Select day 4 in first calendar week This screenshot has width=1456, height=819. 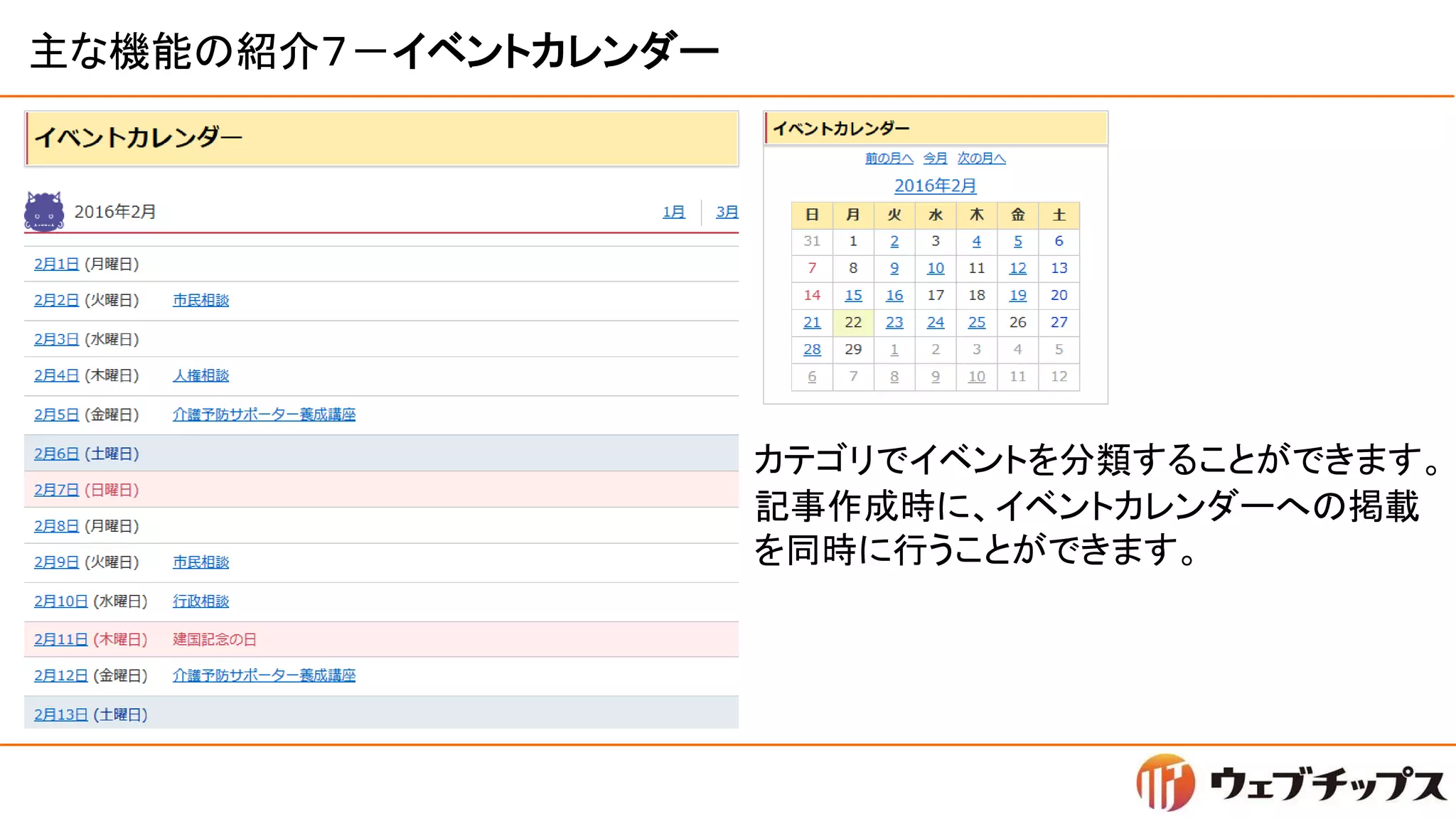(x=977, y=242)
